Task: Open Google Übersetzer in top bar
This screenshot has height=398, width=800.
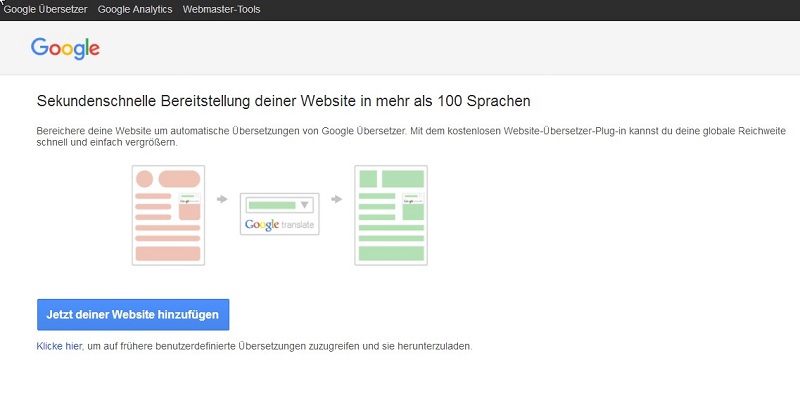Action: tap(45, 9)
